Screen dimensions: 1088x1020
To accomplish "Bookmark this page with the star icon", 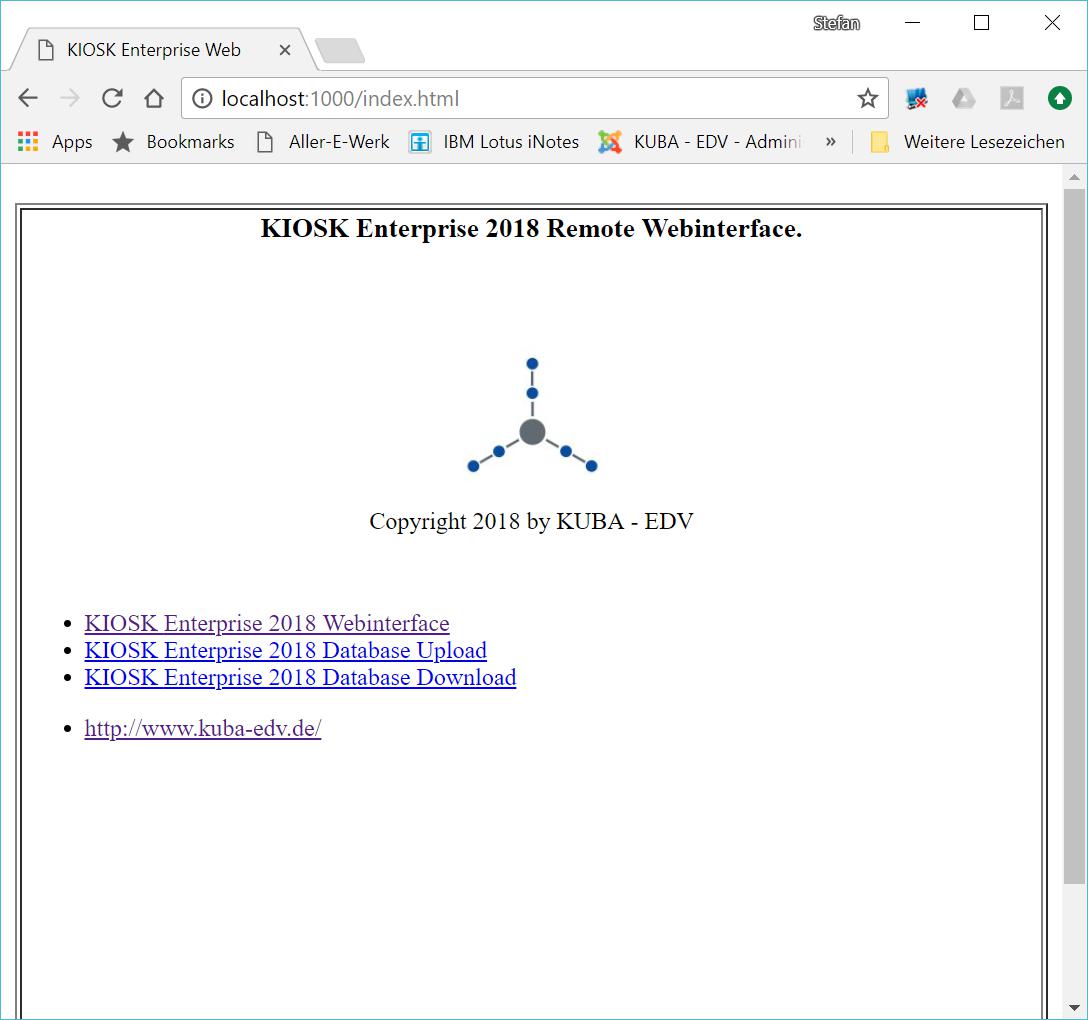I will (x=867, y=99).
